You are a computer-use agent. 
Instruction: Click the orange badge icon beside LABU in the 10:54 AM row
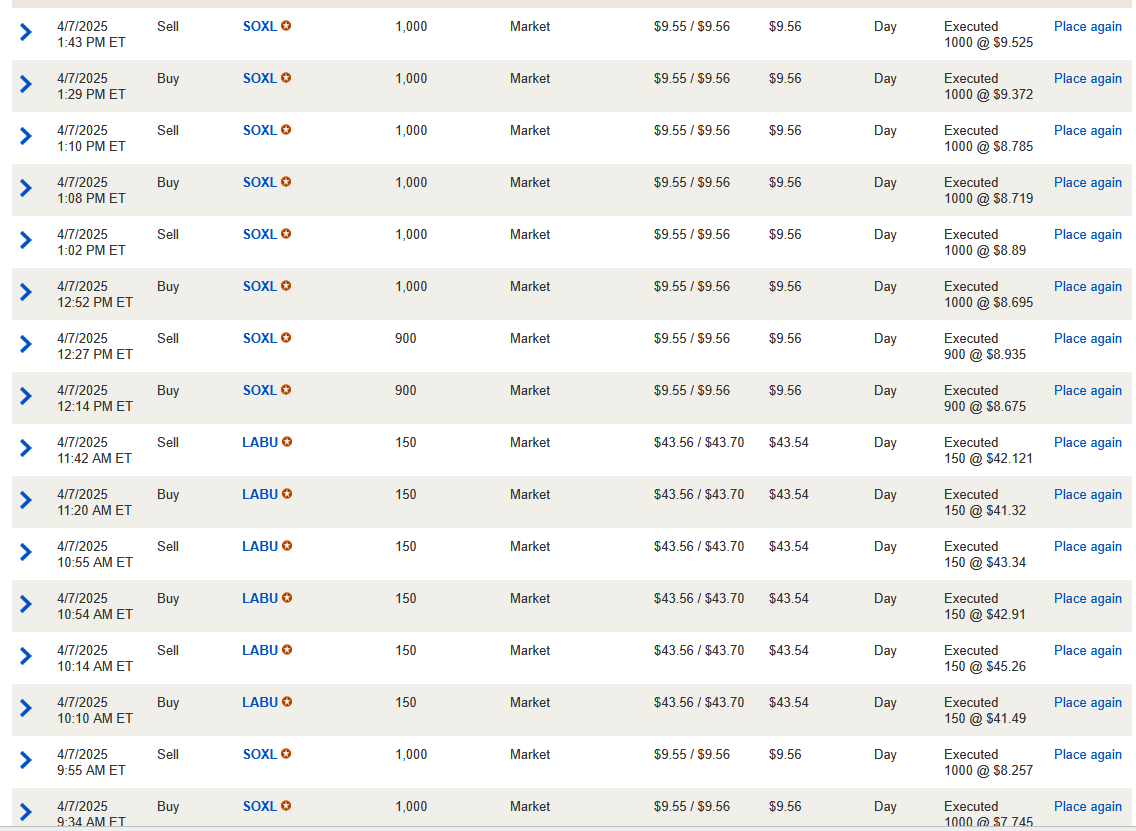[287, 598]
